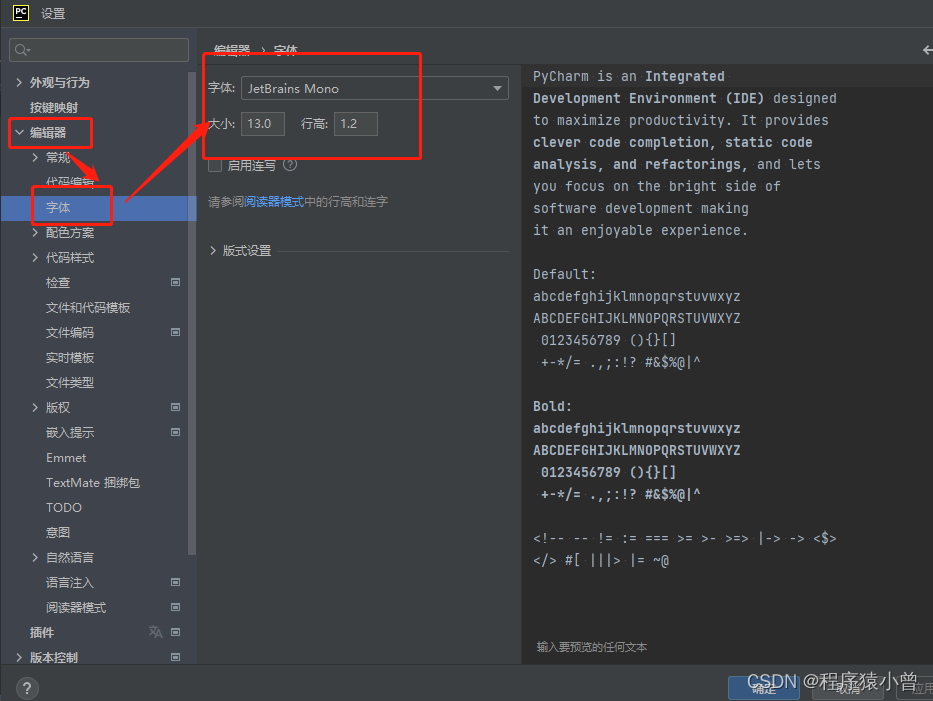Click the editor-scheme icon next to 检查
This screenshot has width=933, height=701.
(176, 282)
